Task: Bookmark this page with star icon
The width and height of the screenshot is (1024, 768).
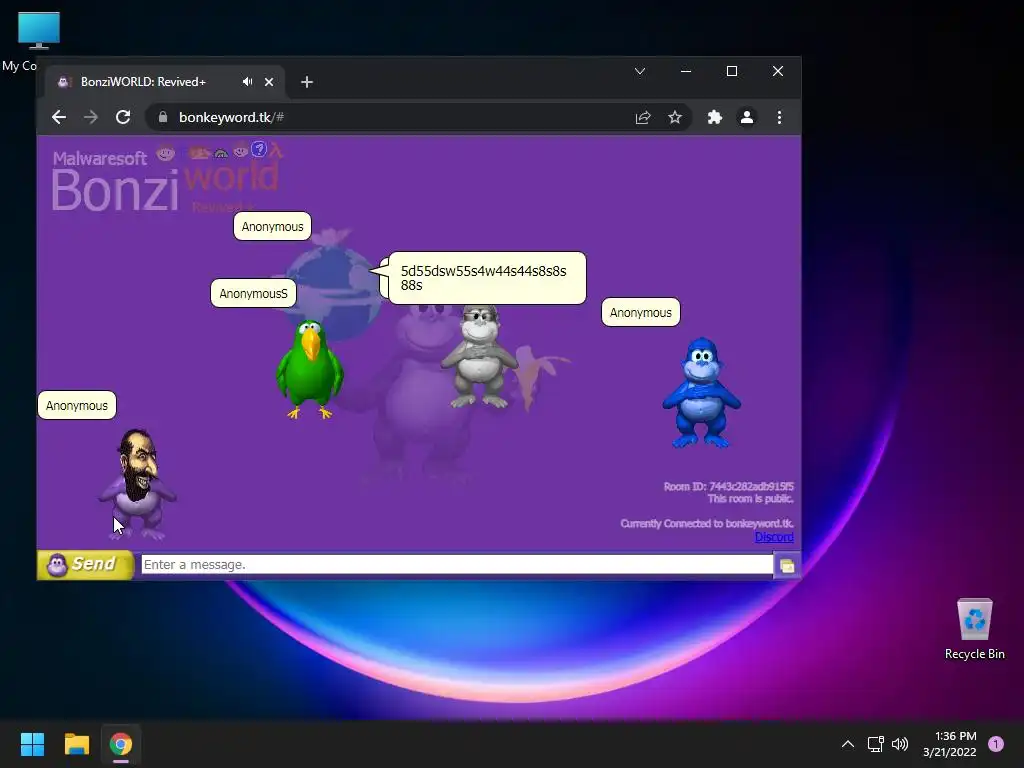Action: pyautogui.click(x=675, y=117)
